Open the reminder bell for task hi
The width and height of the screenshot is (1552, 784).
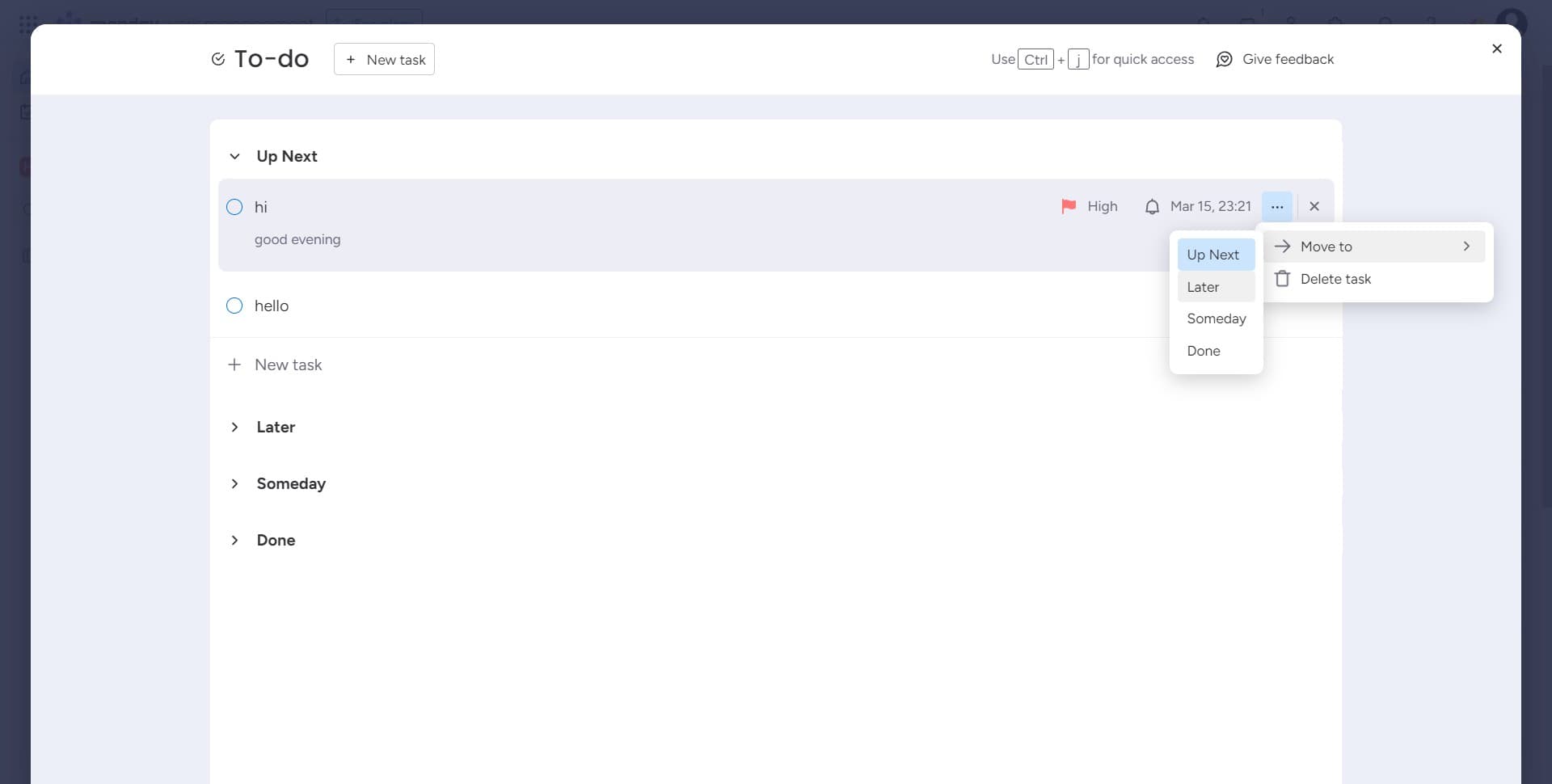tap(1153, 206)
